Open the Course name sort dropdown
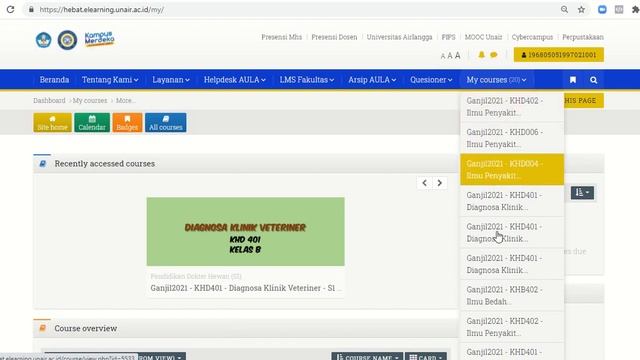Screen dimensions: 640x360 pos(367,356)
